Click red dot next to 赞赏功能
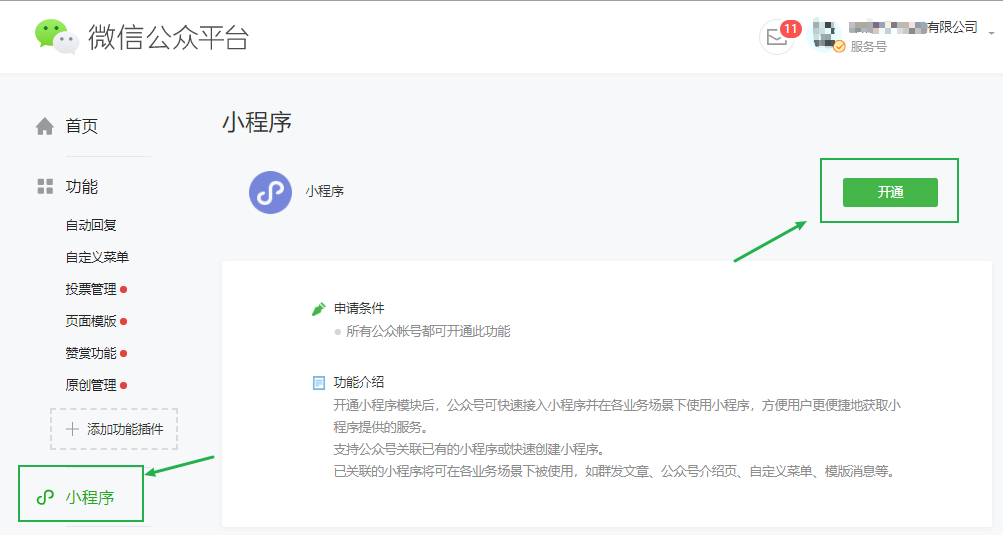Viewport: 1003px width, 535px height. pos(123,354)
